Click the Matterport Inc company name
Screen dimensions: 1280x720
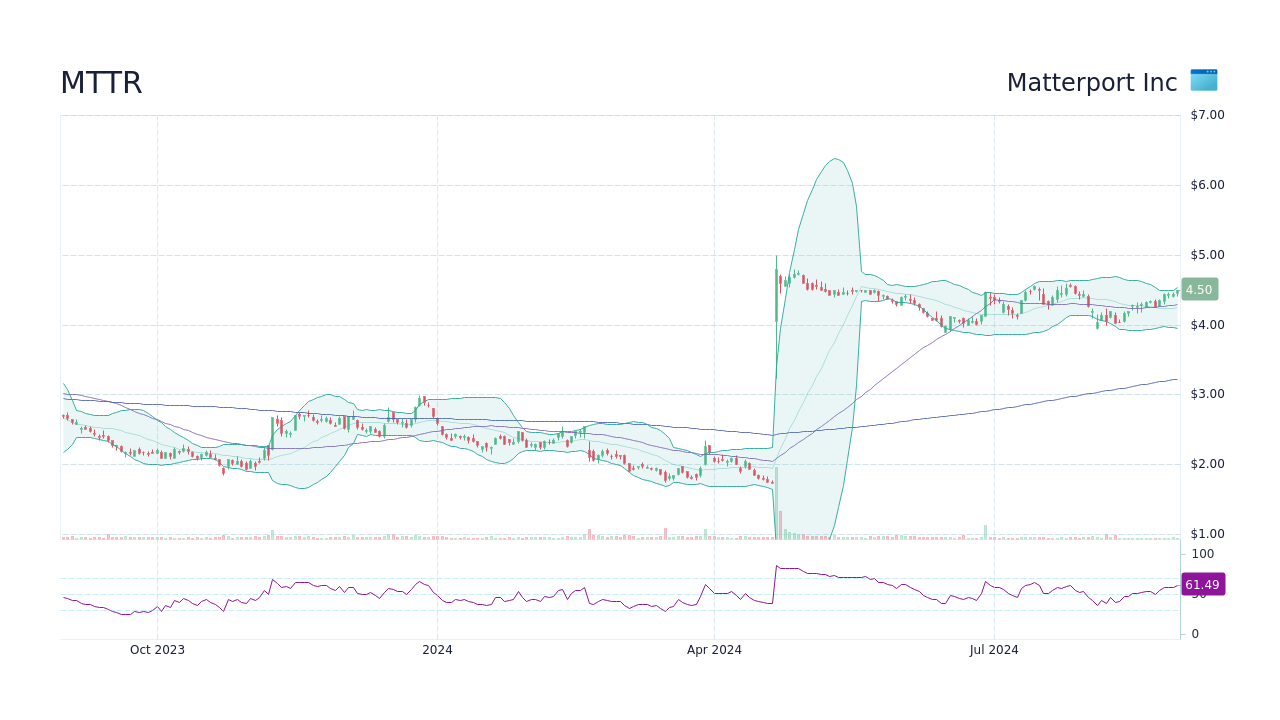click(x=1092, y=83)
